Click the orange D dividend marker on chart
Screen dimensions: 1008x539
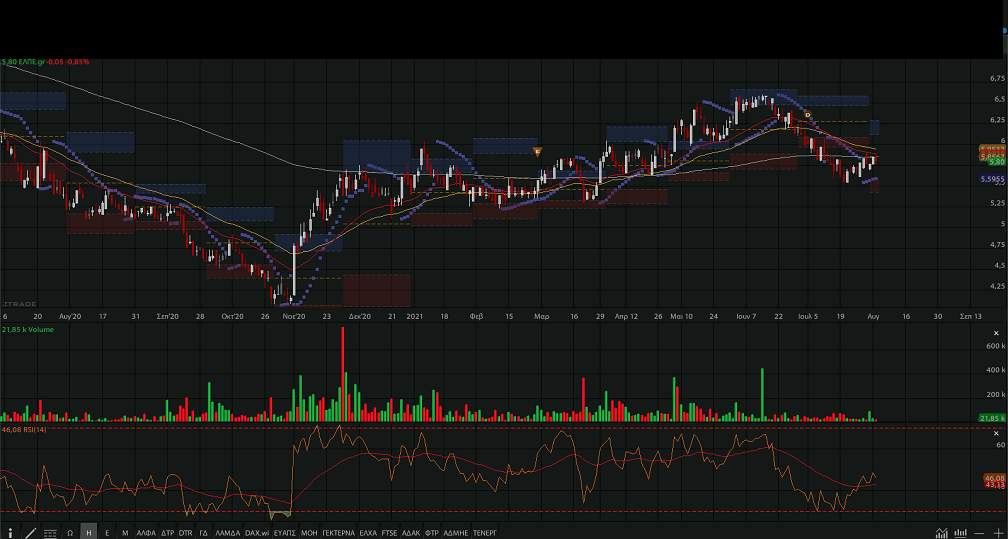click(x=808, y=115)
